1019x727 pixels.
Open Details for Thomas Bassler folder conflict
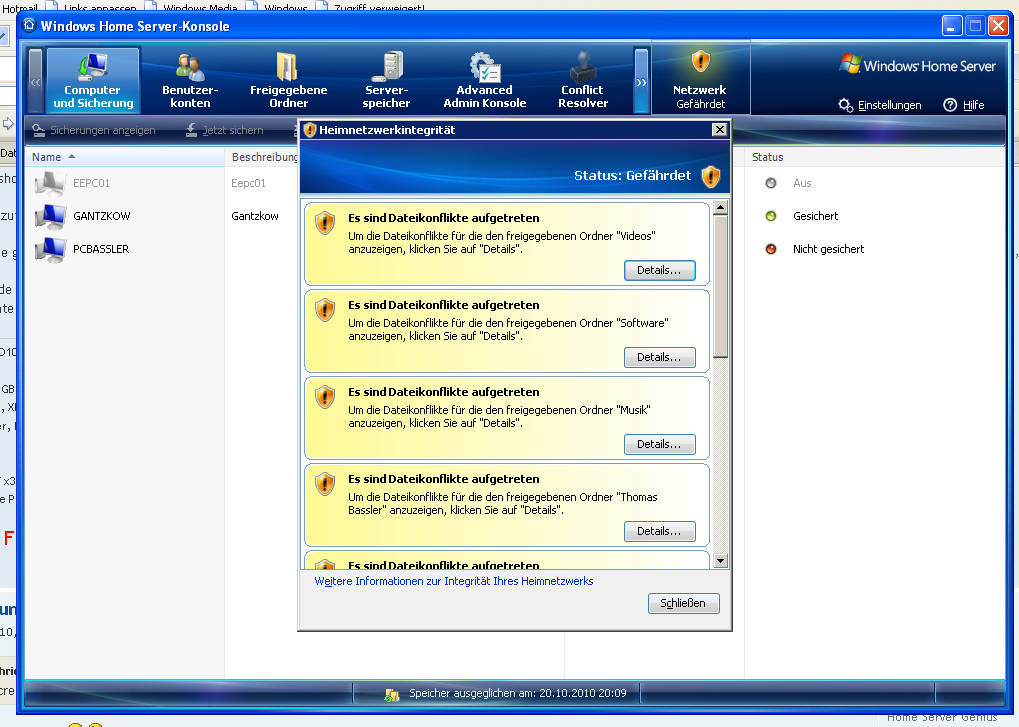pyautogui.click(x=660, y=531)
